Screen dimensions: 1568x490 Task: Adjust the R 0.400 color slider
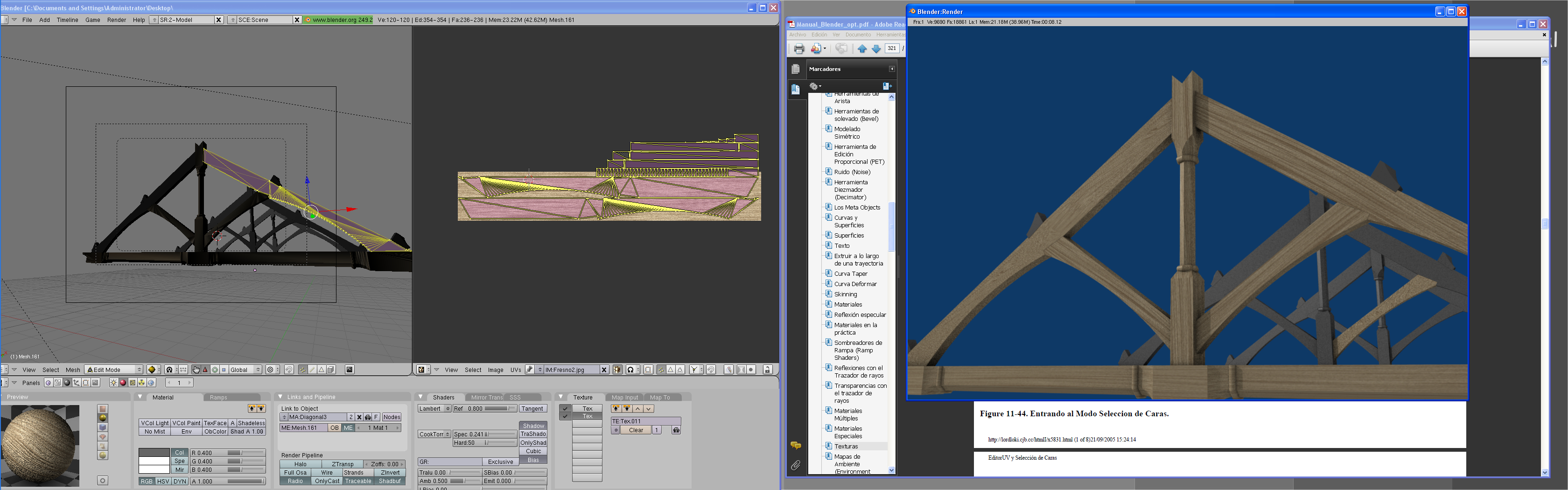228,453
